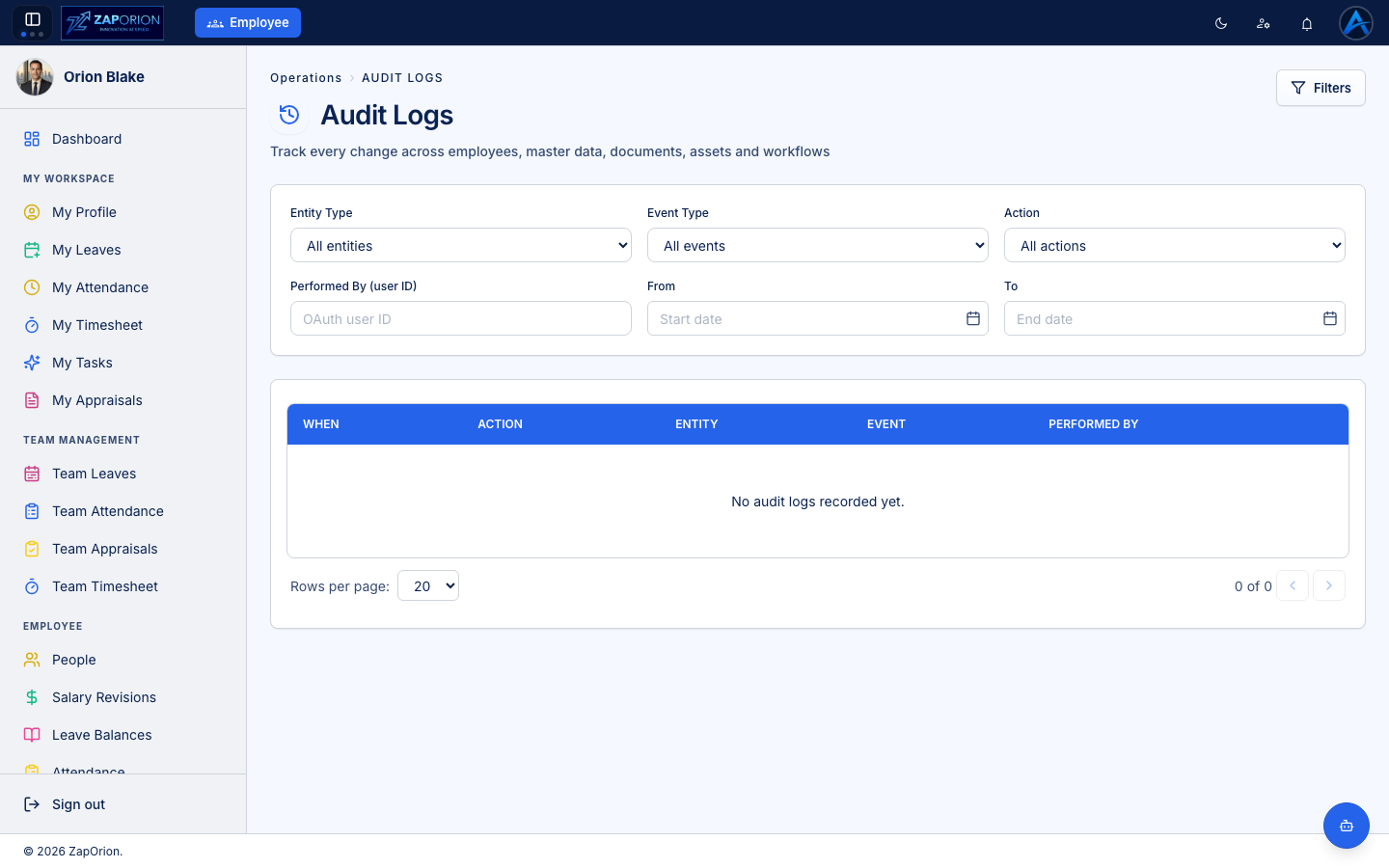Click Orion Blake's name in the sidebar
Screen dimensions: 1389x868
(x=104, y=77)
